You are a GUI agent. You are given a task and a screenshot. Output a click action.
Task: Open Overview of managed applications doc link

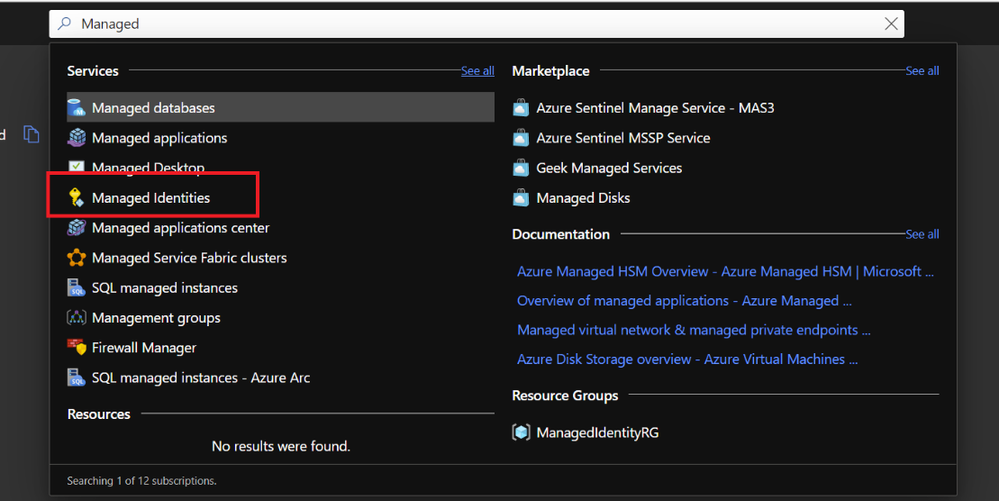click(684, 301)
